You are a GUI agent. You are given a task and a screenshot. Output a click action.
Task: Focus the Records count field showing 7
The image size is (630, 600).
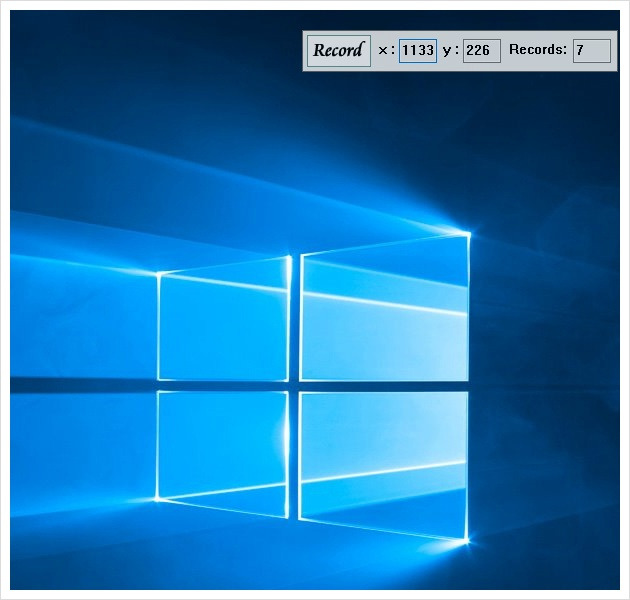pos(592,51)
